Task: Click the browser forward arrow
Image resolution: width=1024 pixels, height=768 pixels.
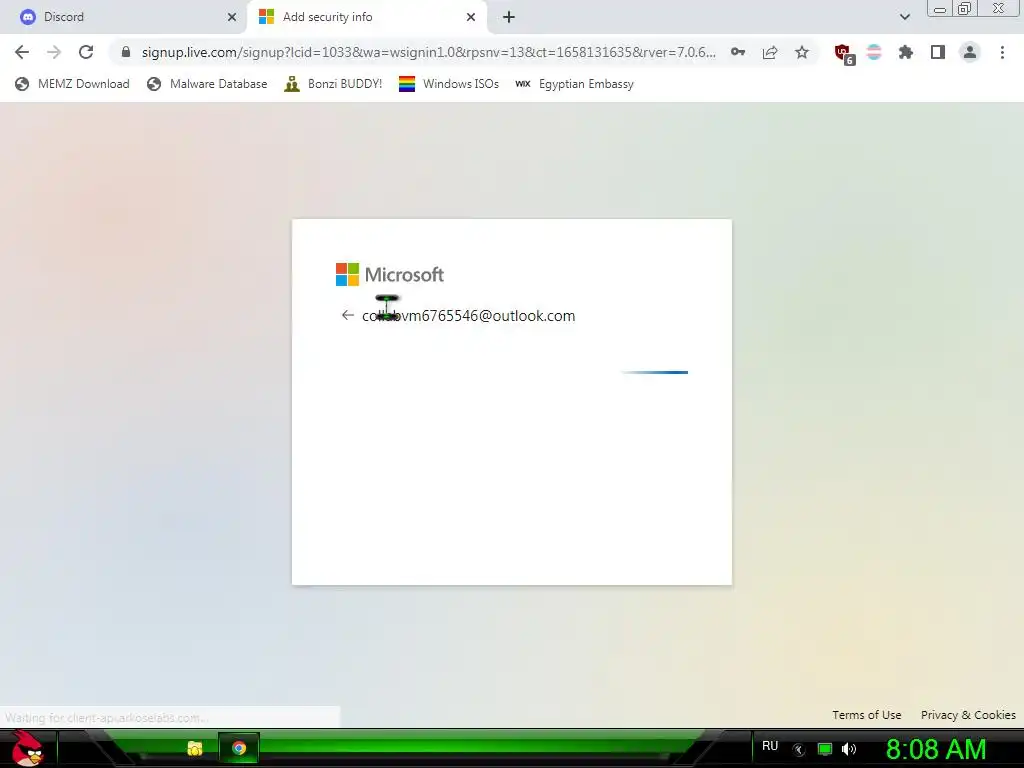Action: pos(54,52)
